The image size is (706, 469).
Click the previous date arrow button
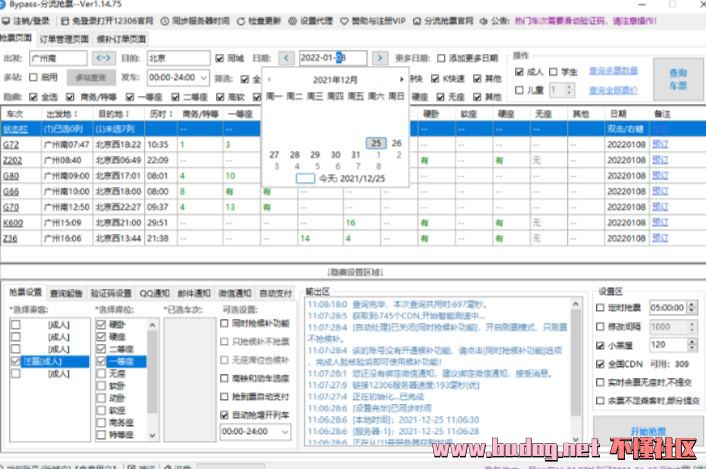tap(287, 59)
